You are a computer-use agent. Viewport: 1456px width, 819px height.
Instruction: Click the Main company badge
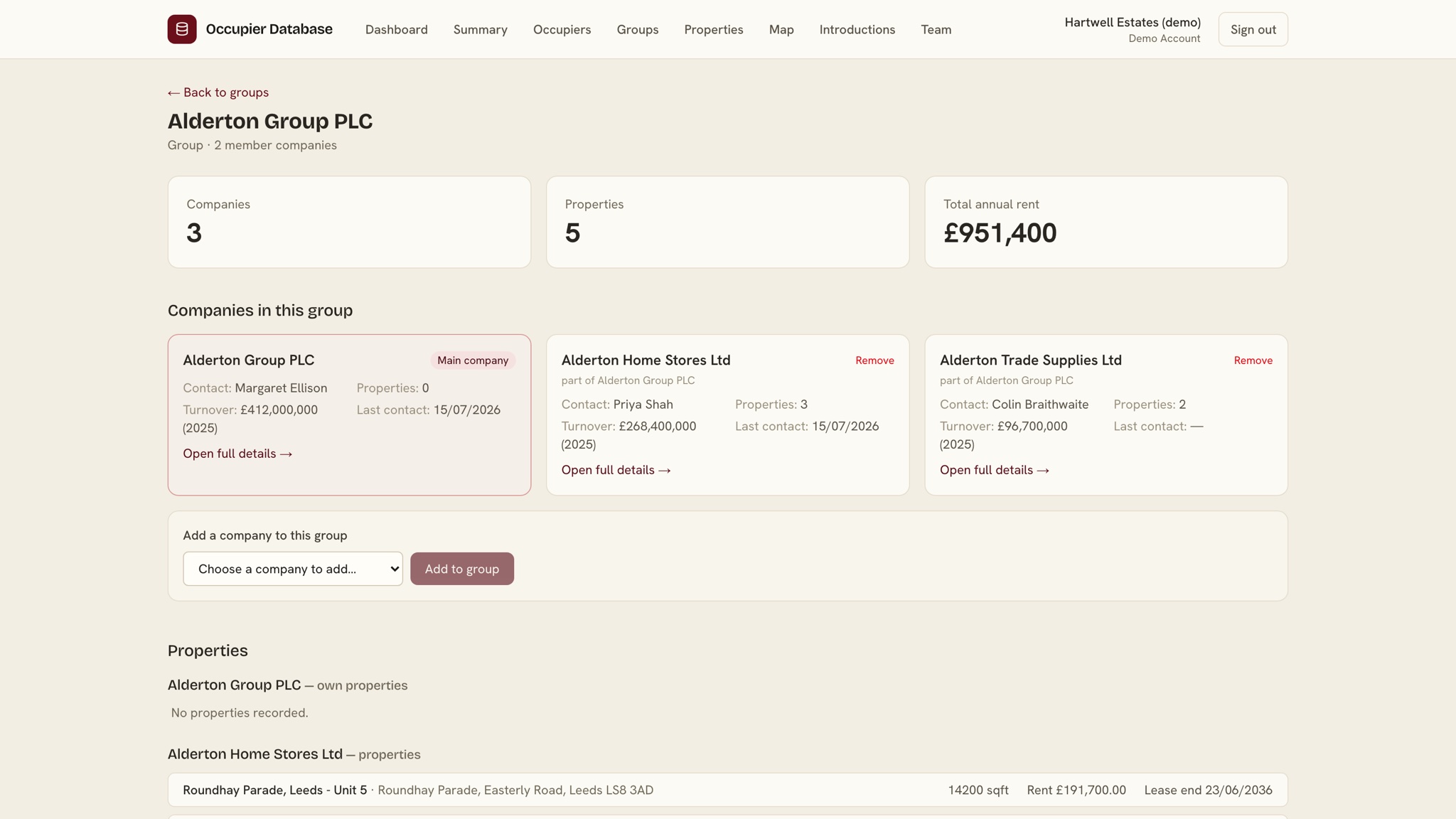473,360
